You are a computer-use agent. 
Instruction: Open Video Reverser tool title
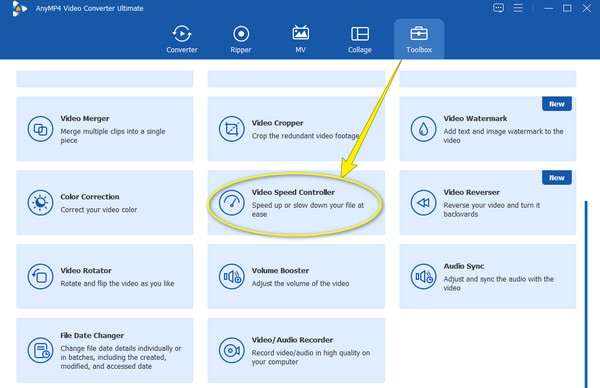point(471,192)
